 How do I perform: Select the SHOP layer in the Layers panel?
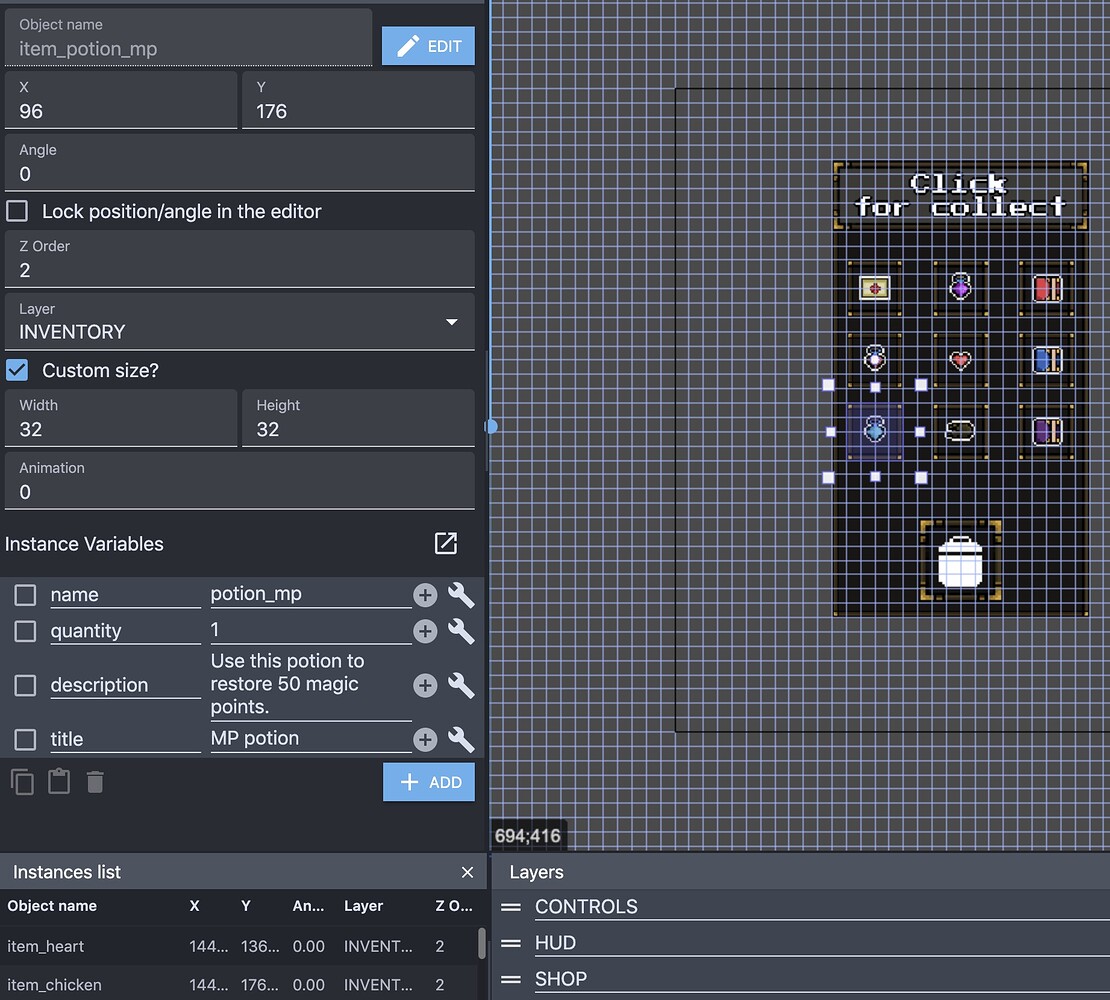point(562,979)
